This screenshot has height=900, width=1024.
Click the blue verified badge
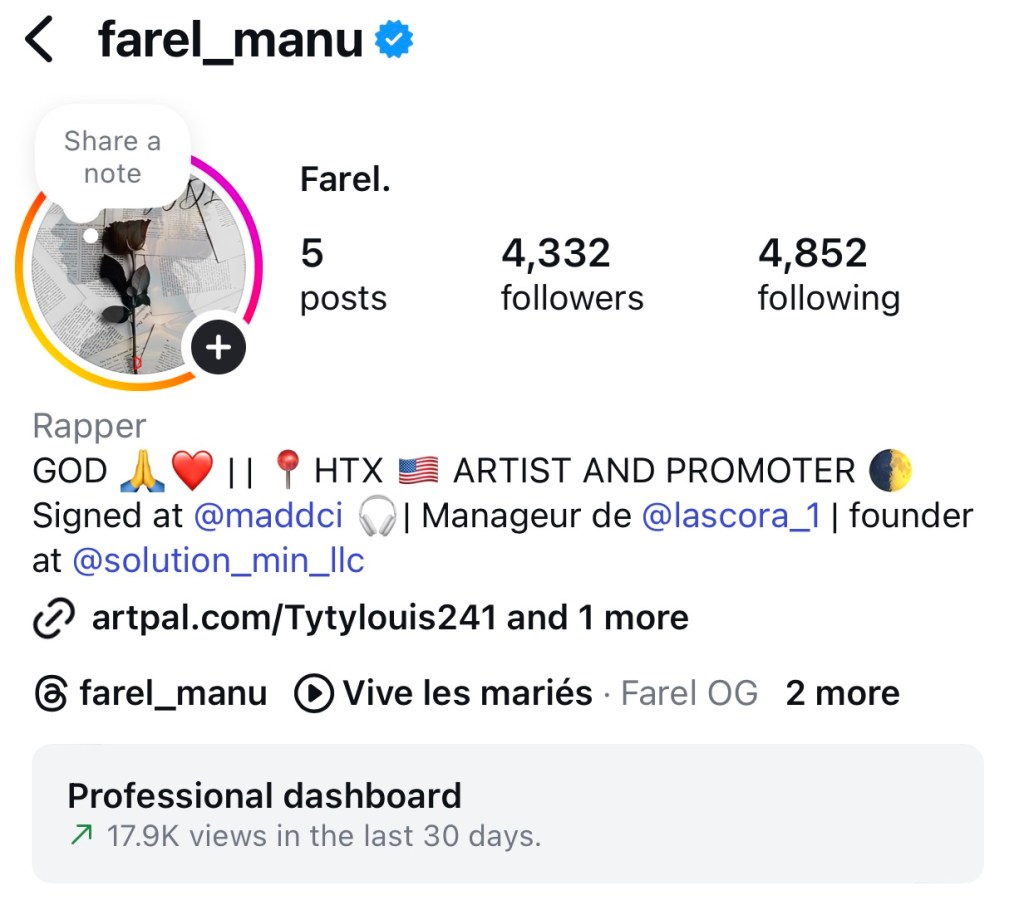394,41
